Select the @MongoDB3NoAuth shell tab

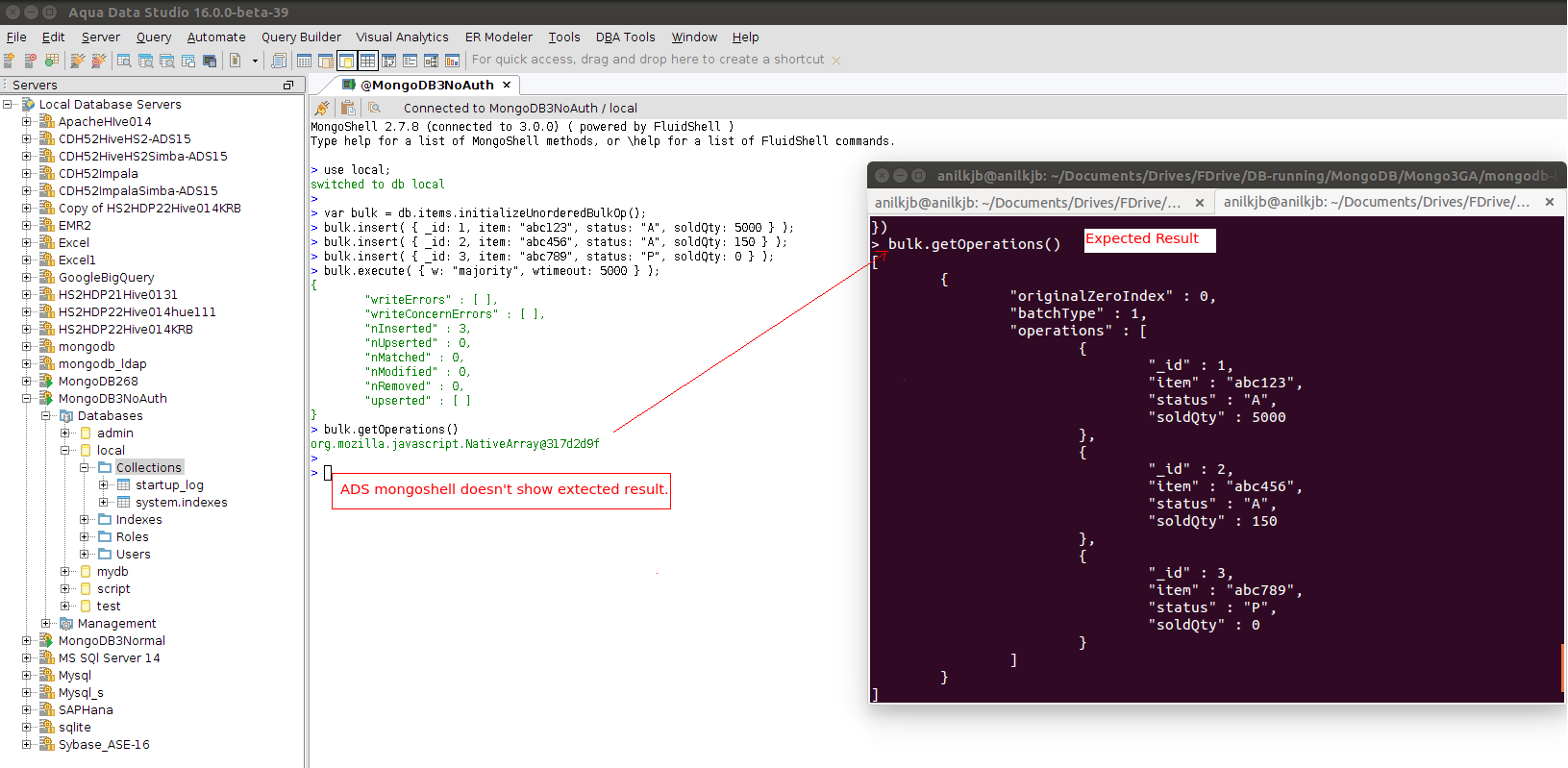click(x=427, y=85)
